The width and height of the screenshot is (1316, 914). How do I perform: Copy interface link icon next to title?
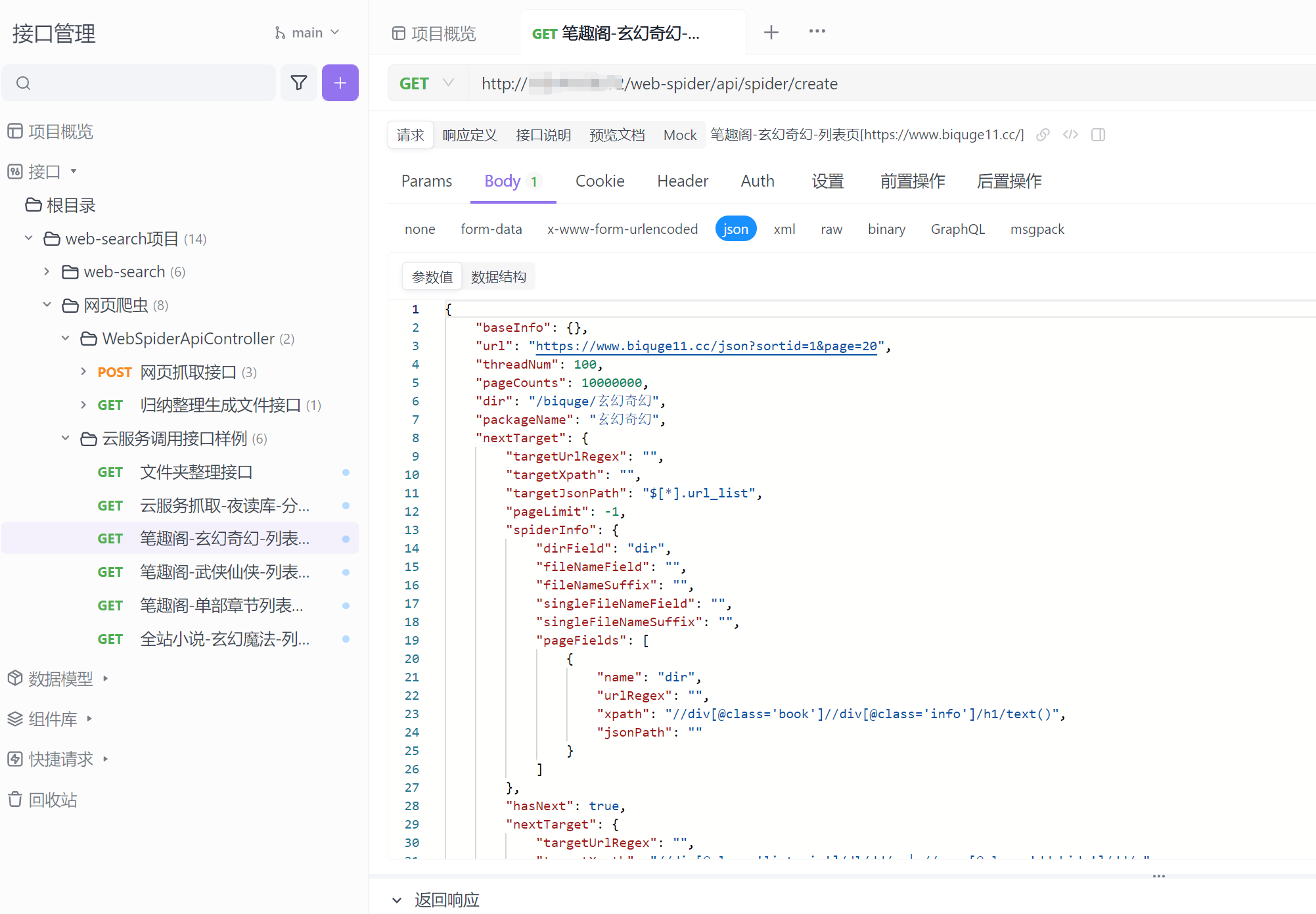pyautogui.click(x=1043, y=135)
